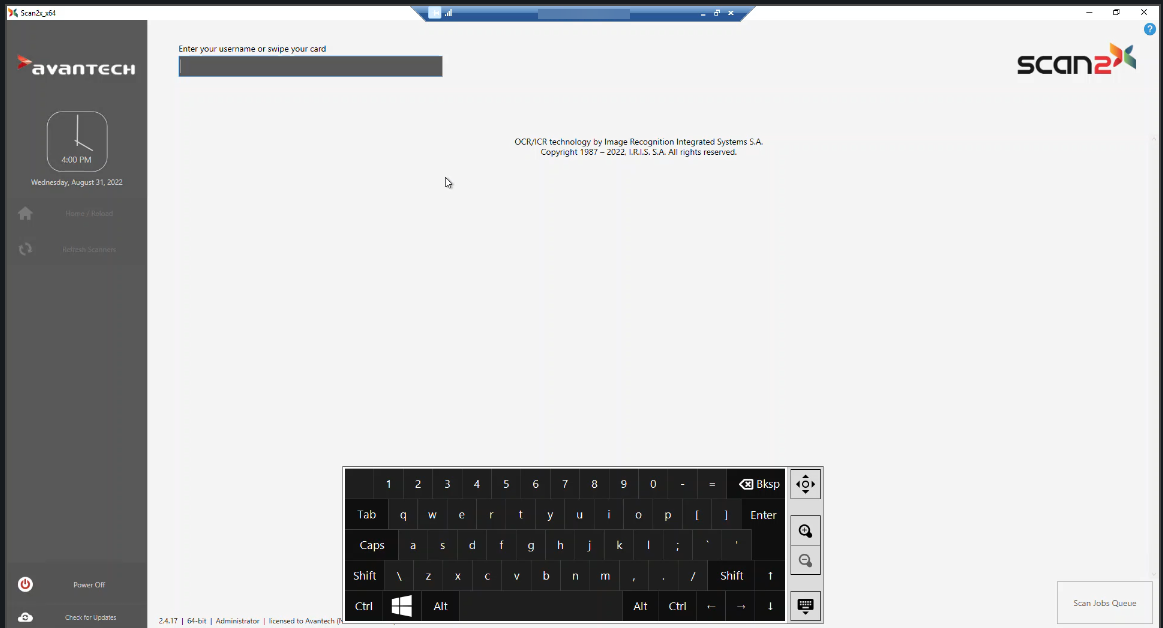The image size is (1163, 628).
Task: Zoom out the on-screen keyboard
Action: tap(805, 560)
